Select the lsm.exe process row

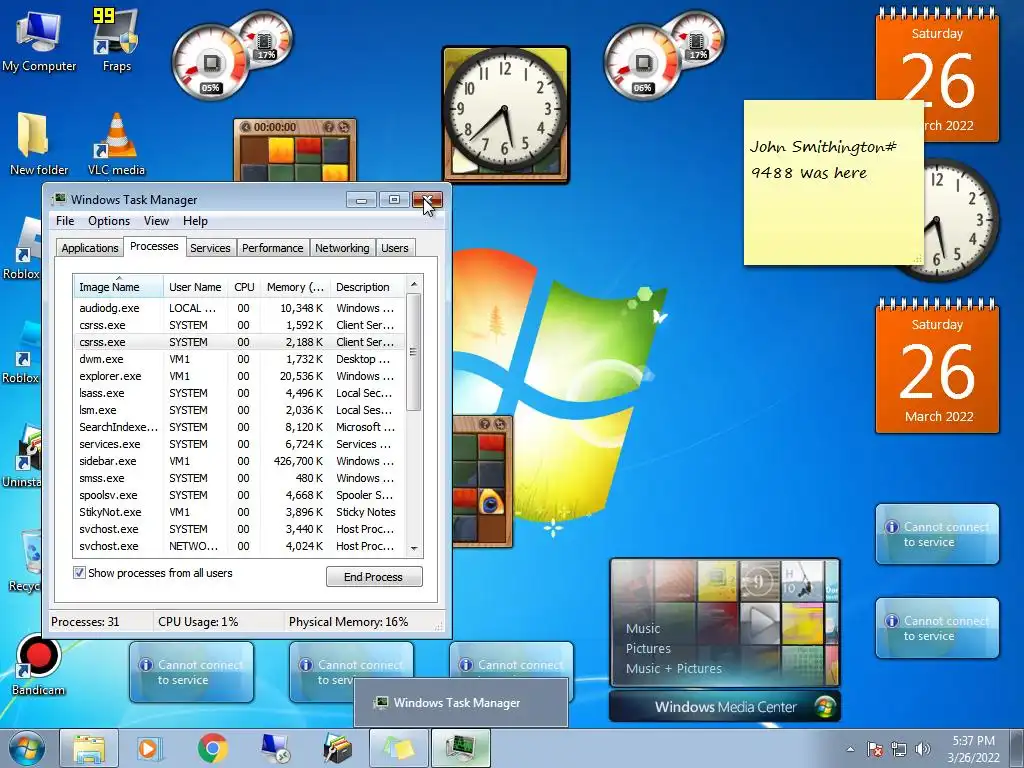[238, 409]
